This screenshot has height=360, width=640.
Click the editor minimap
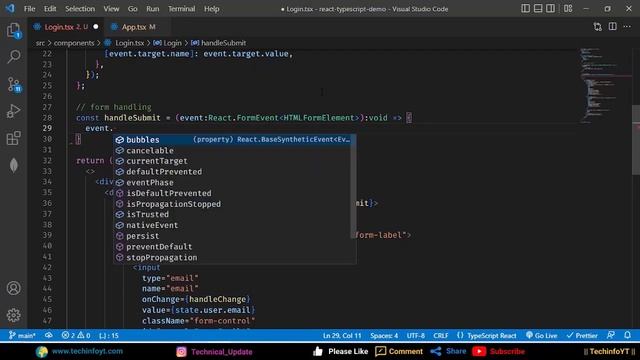coord(606,86)
